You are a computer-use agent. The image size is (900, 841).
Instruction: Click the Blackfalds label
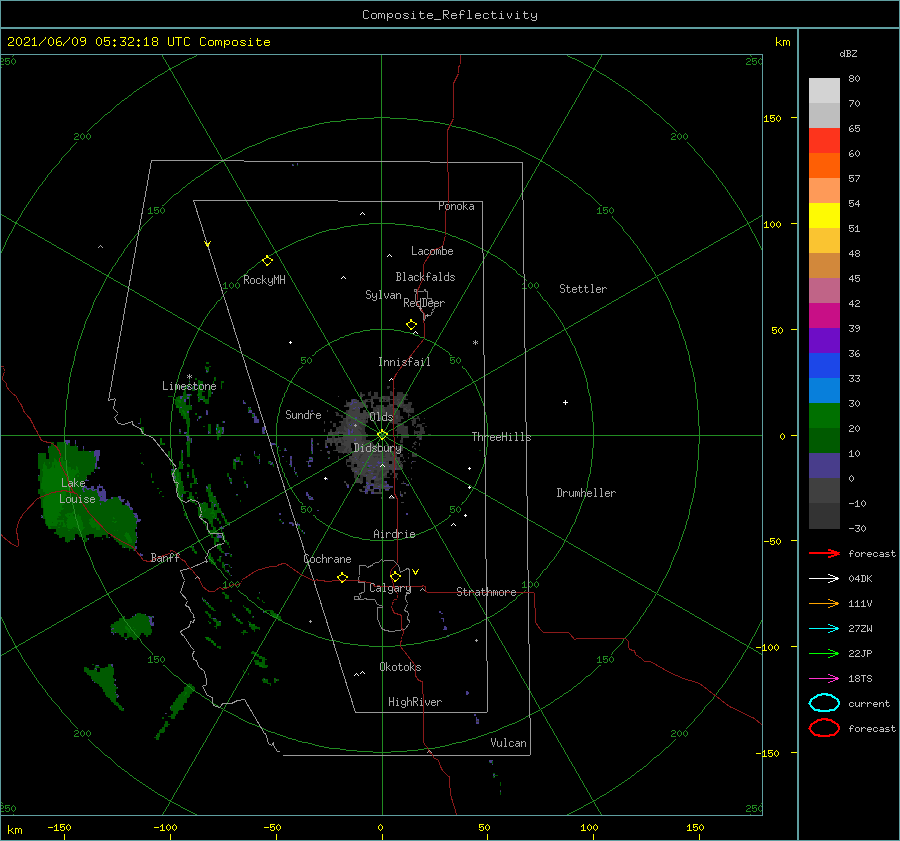pos(425,277)
